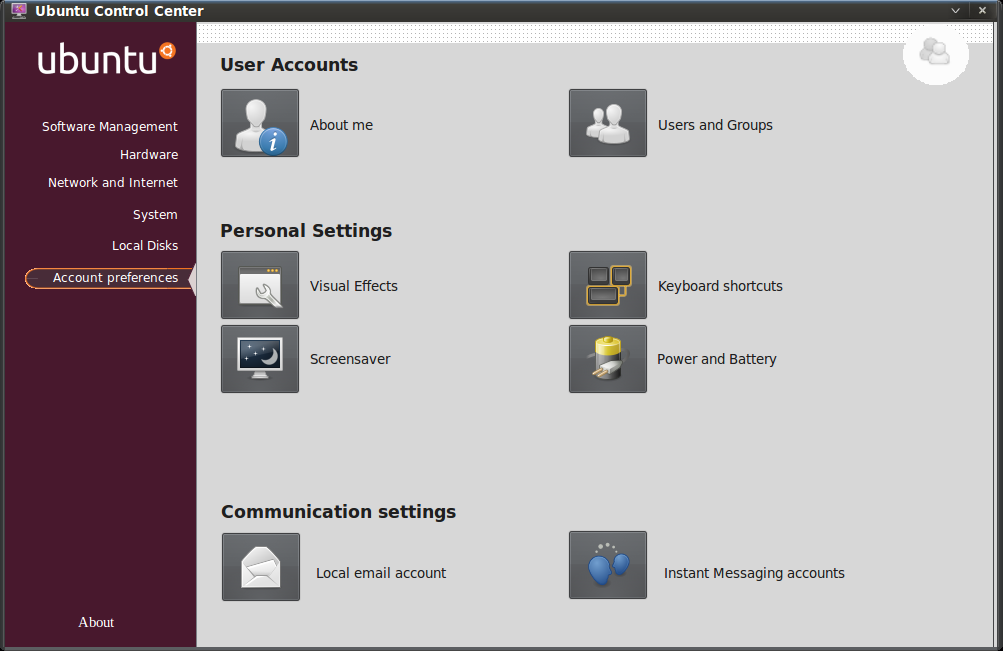Click the User Accounts section heading
Viewport: 1003px width, 651px height.
pyautogui.click(x=287, y=64)
